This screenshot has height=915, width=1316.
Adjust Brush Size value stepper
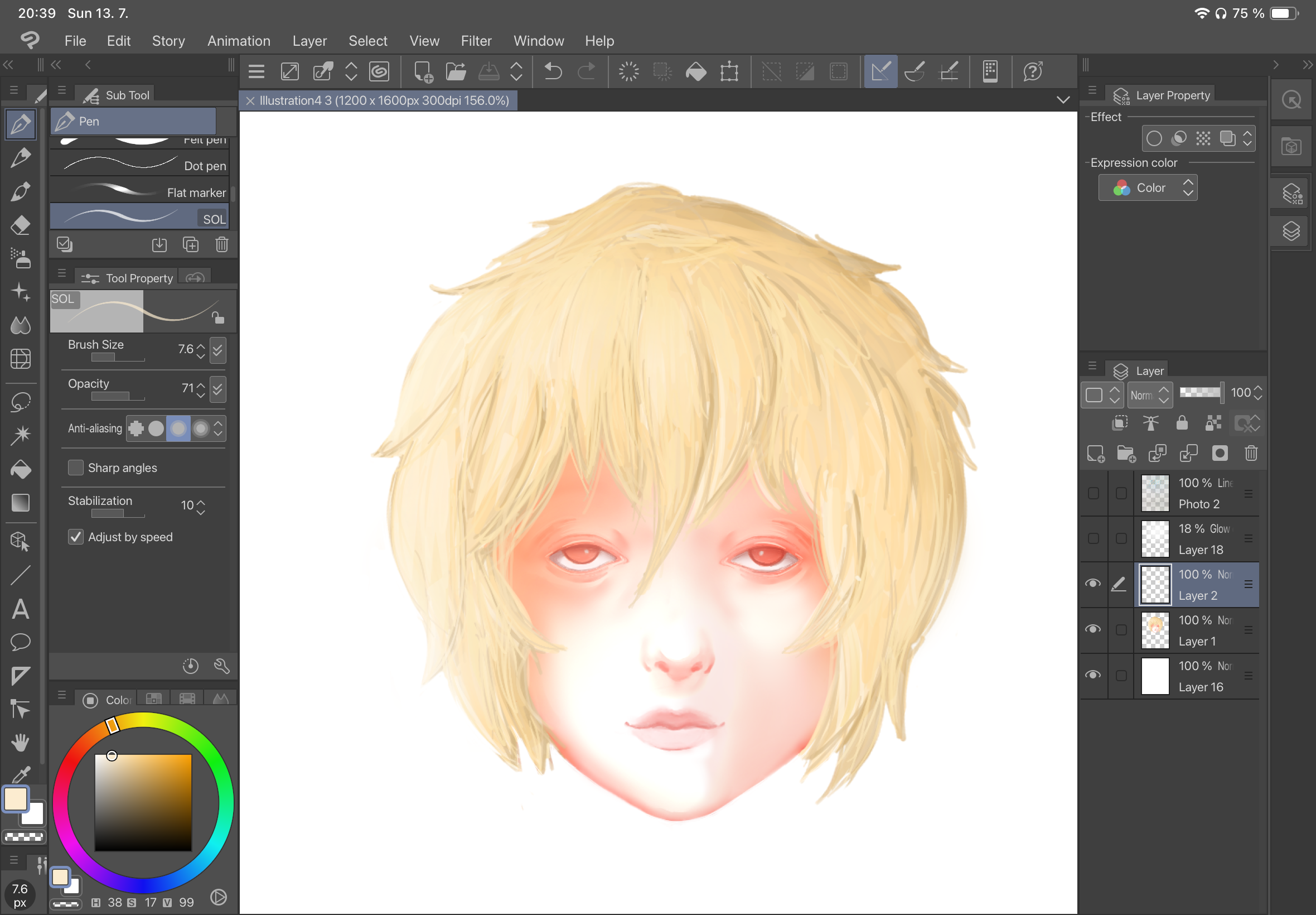click(x=201, y=350)
